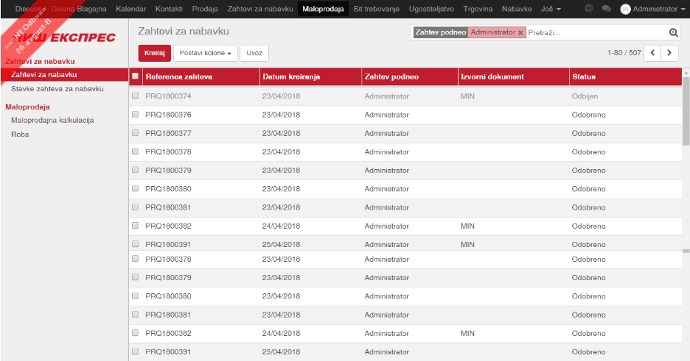Click the red Kreiraj button
690x361 pixels.
click(x=154, y=53)
